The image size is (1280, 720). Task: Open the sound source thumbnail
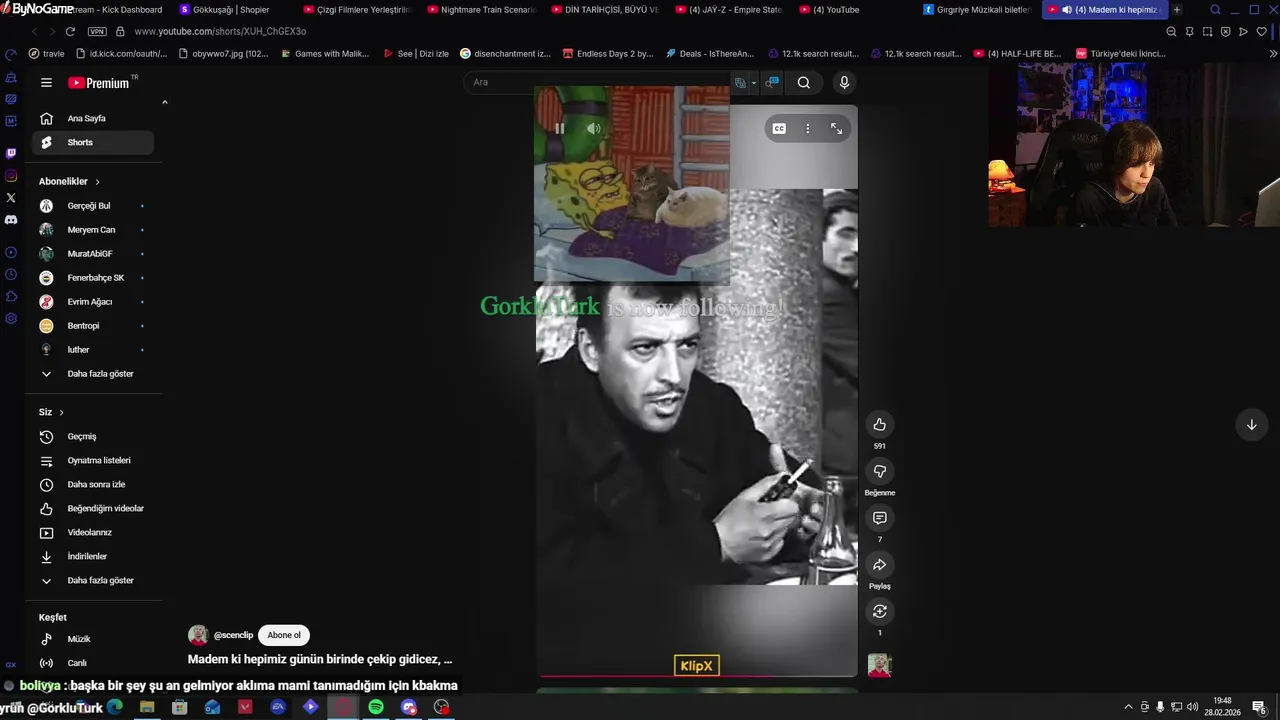tap(879, 665)
